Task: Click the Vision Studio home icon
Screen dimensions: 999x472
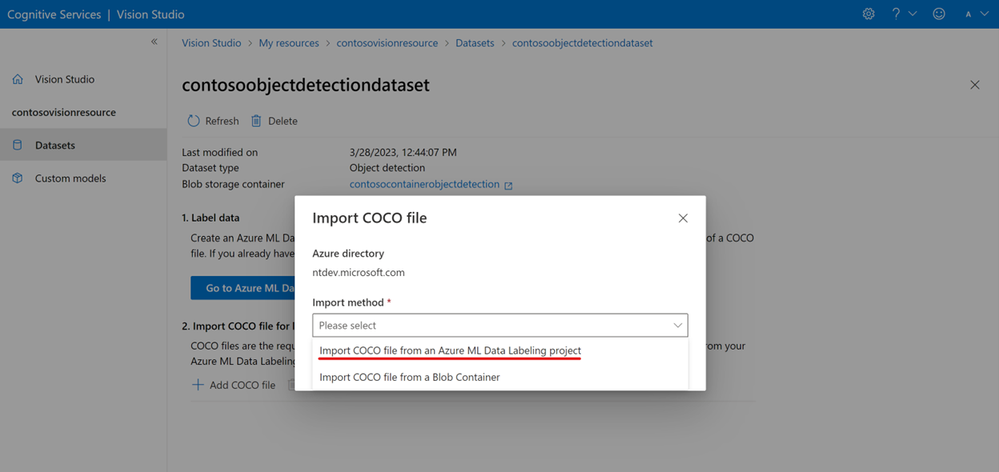Action: (x=18, y=80)
